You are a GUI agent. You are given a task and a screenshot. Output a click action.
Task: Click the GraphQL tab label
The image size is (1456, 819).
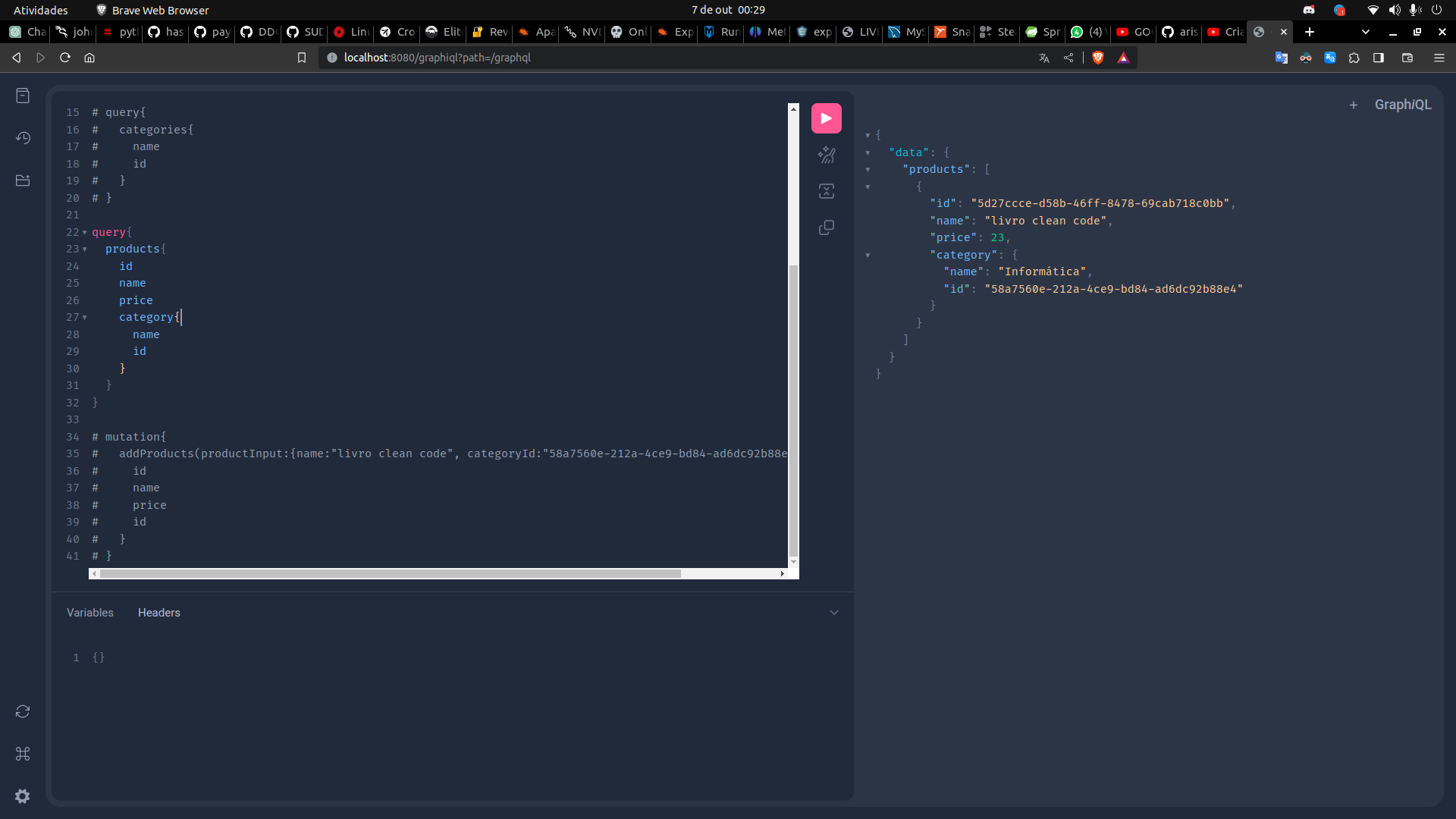[1400, 104]
